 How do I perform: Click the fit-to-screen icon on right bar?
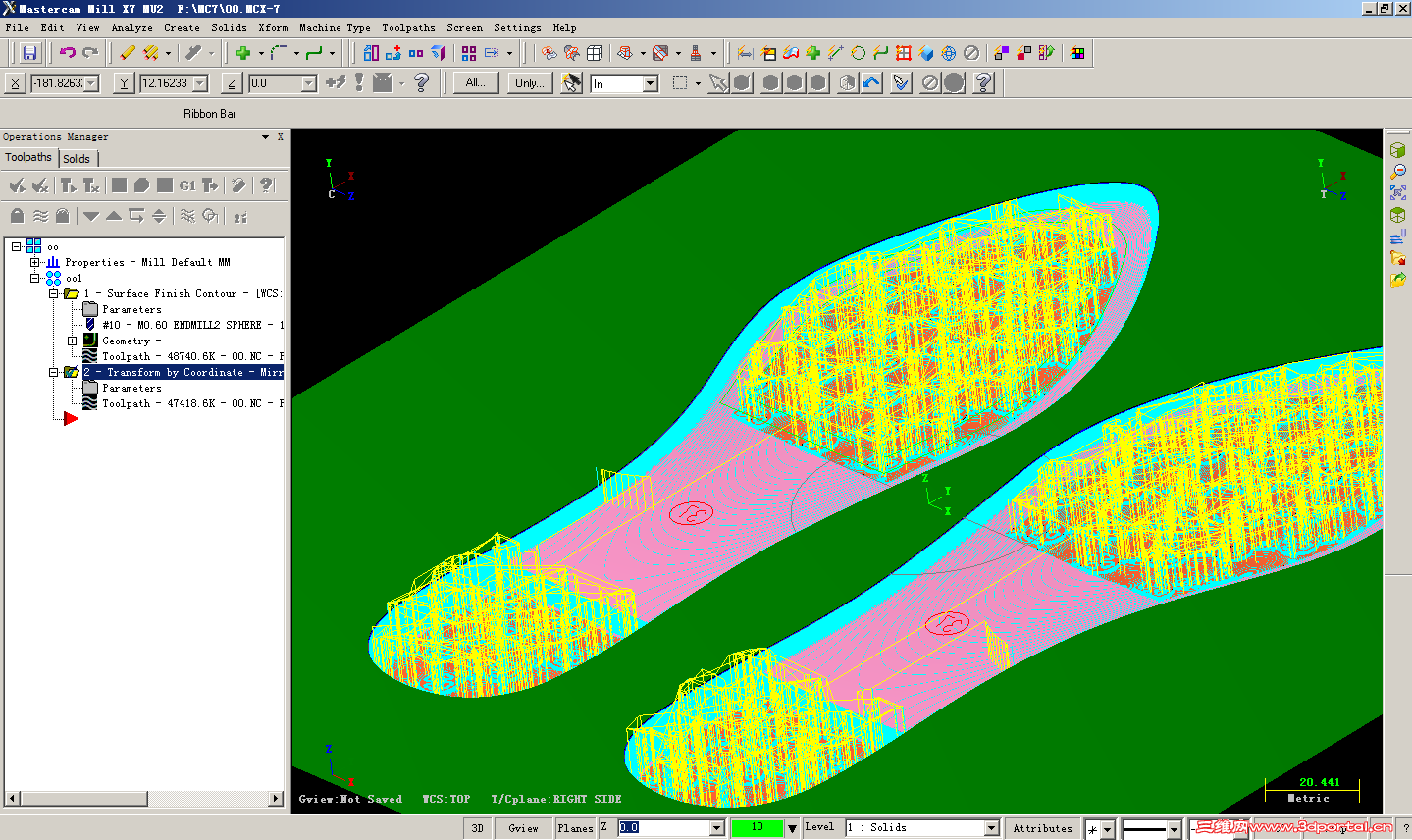click(1397, 193)
